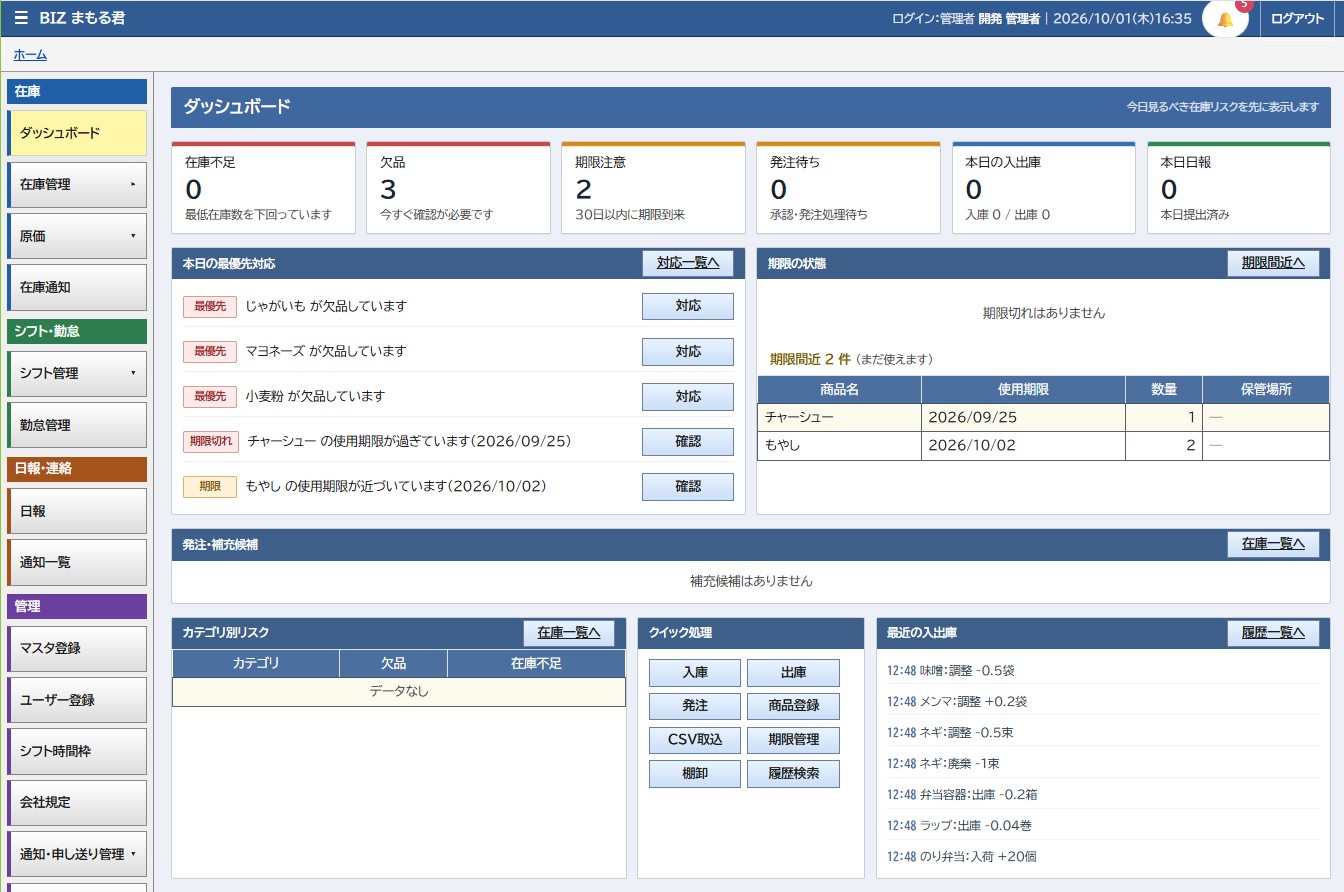Open 通知一覧 in the sidebar
The image size is (1344, 892).
coord(77,563)
